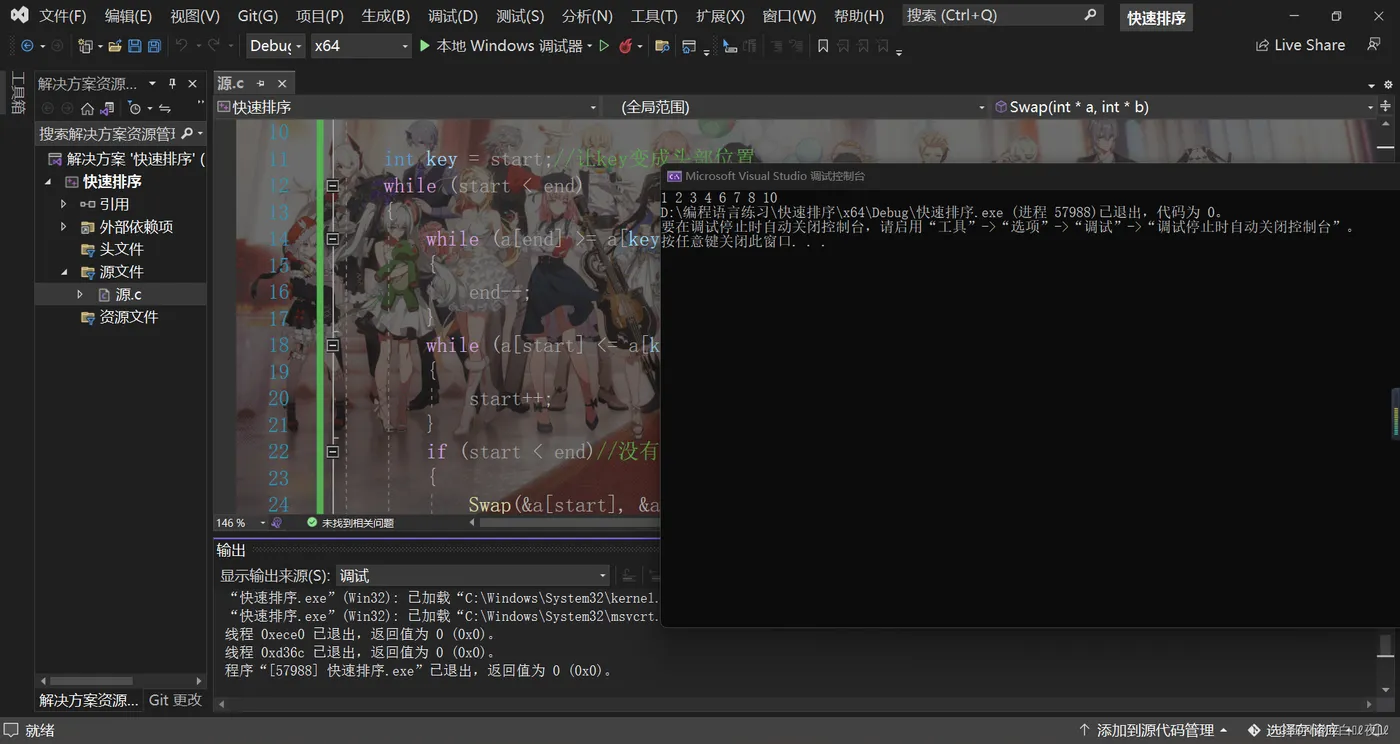Click the pending changes filter clock icon
The image size is (1400, 744).
pos(135,108)
